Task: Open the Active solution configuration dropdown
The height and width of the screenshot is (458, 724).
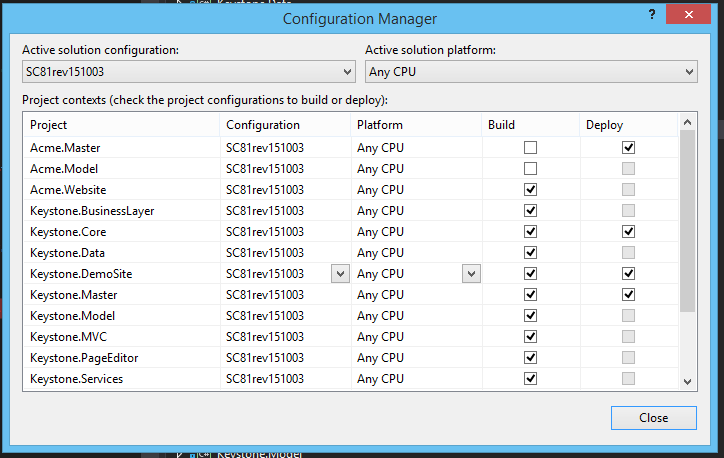Action: [188, 72]
